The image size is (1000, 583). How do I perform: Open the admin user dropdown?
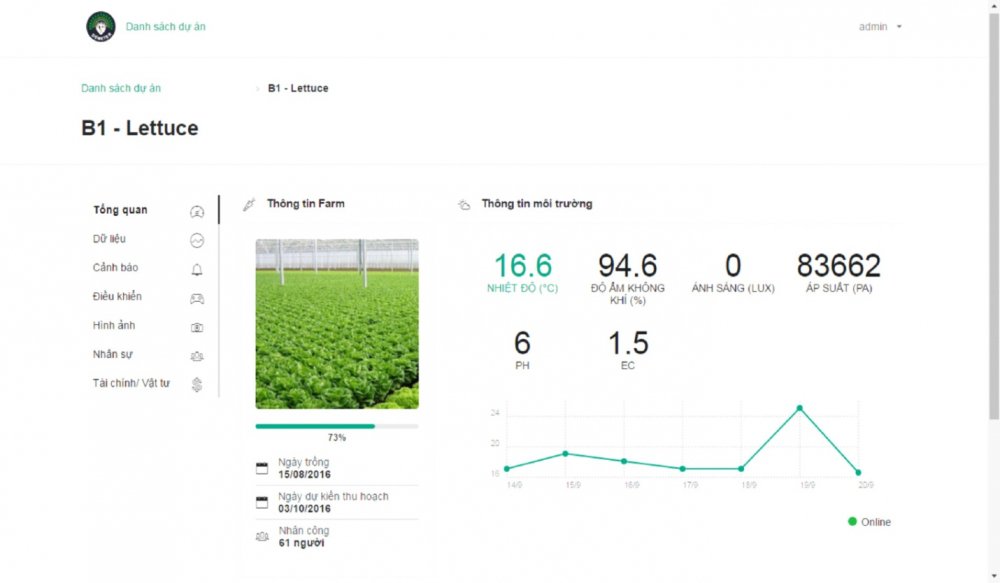click(x=879, y=27)
